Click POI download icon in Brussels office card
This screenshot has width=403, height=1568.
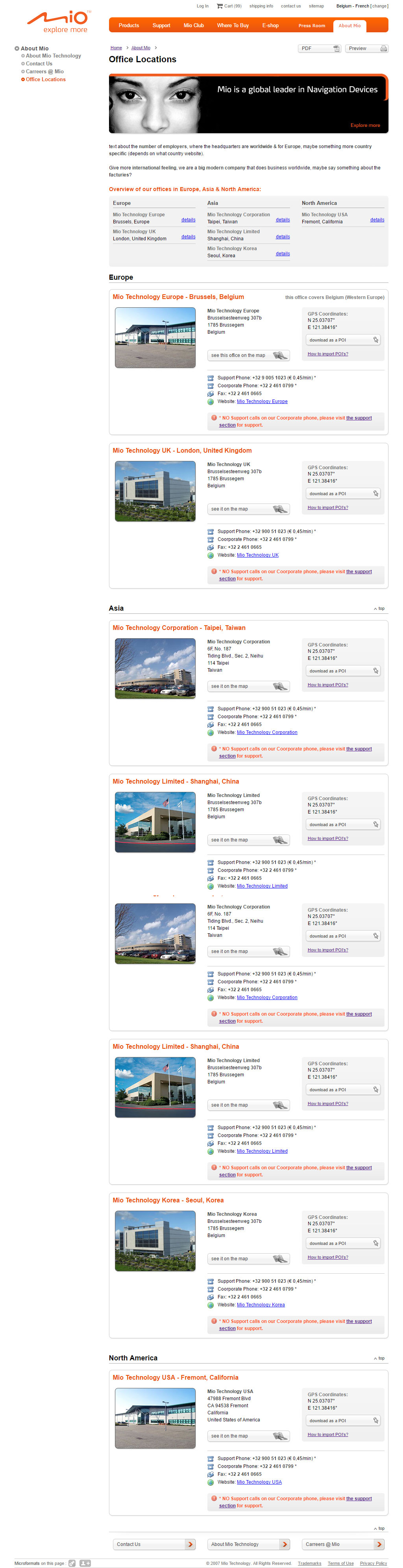coord(375,340)
